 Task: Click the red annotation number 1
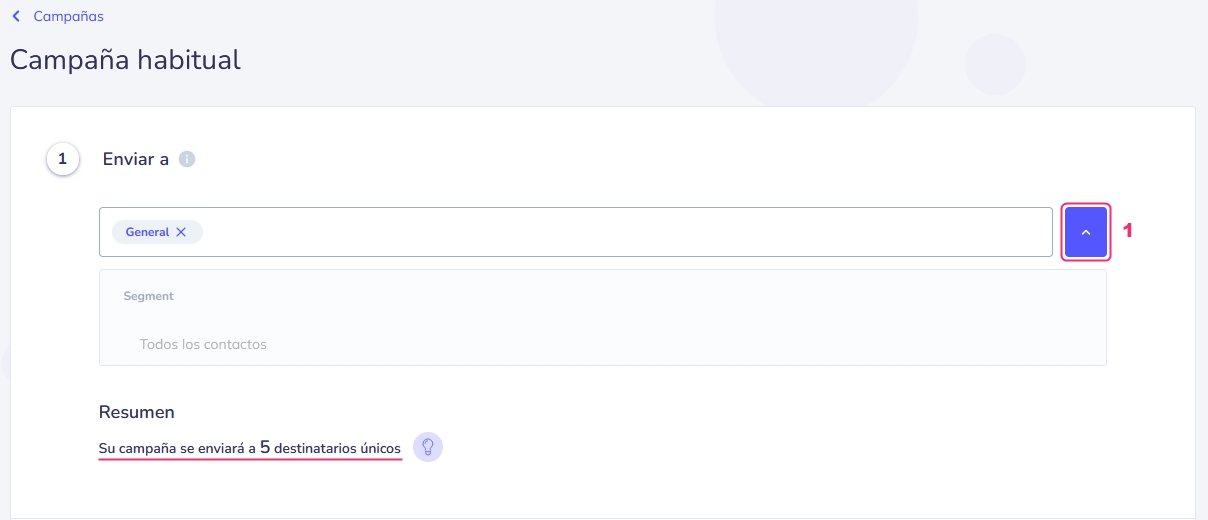(1127, 231)
